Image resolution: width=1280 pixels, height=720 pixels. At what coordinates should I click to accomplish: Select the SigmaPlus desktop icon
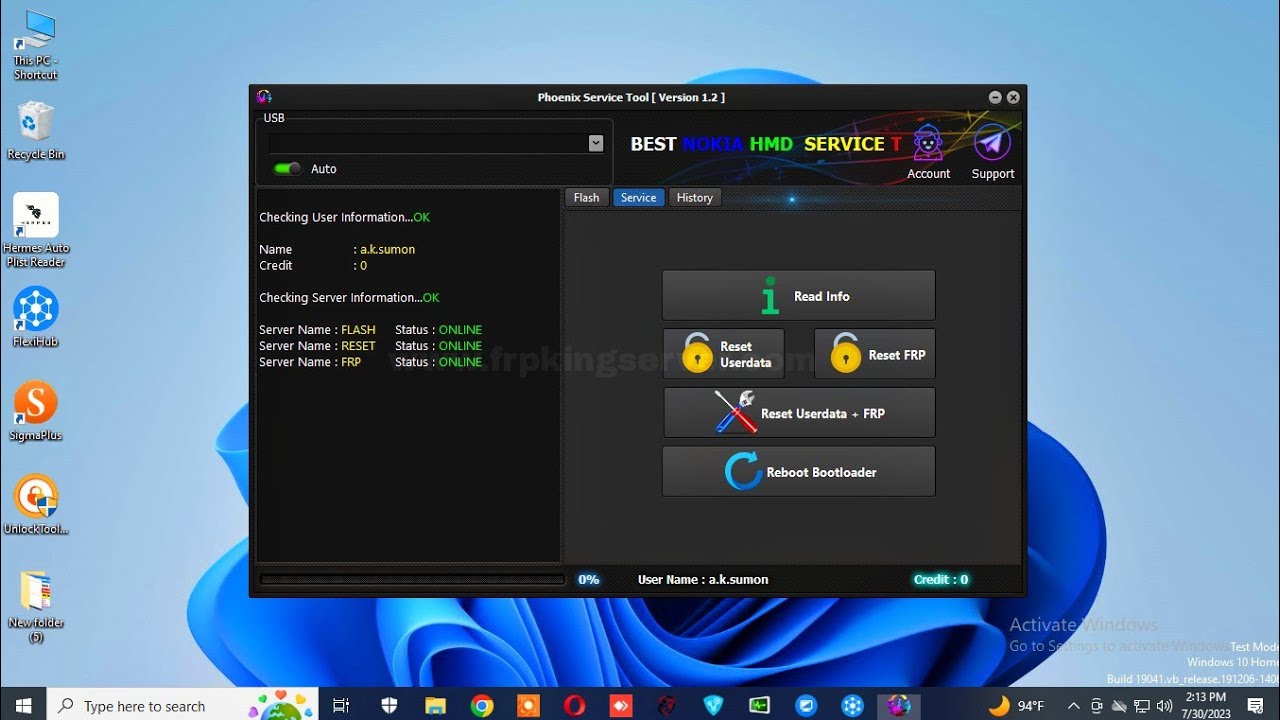[36, 411]
